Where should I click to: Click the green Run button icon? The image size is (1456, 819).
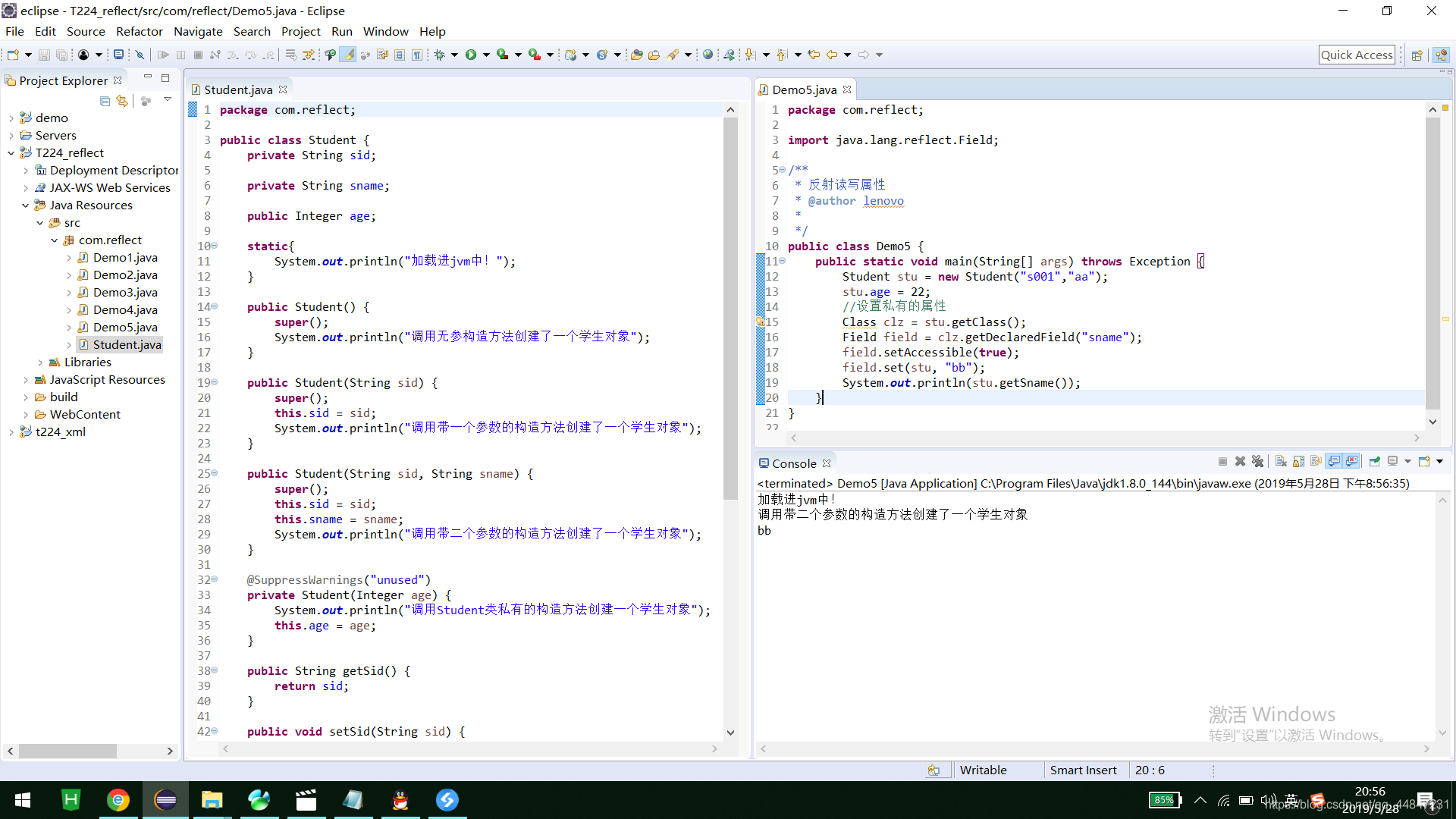tap(471, 55)
